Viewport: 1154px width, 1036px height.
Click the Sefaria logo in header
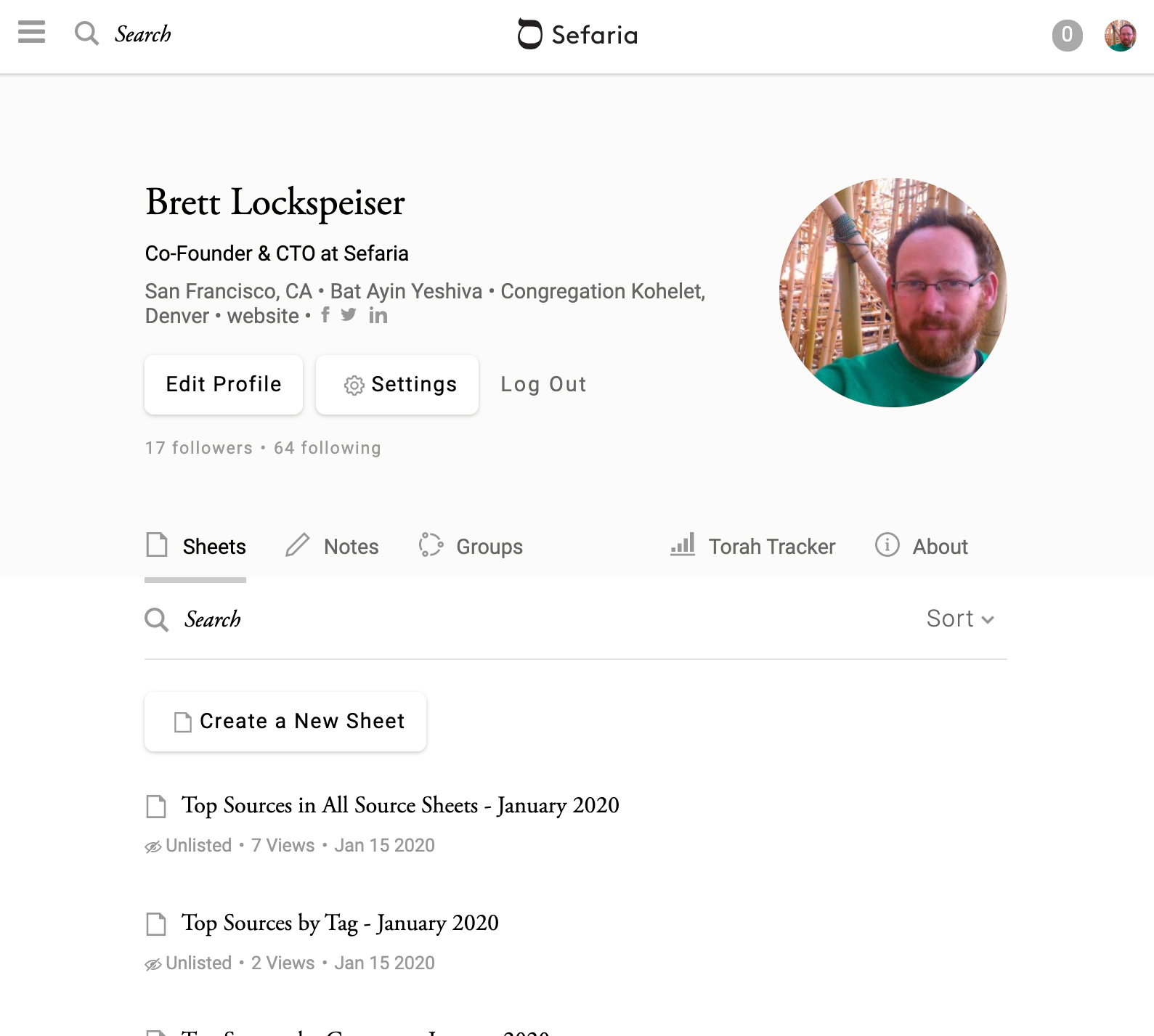click(x=577, y=34)
